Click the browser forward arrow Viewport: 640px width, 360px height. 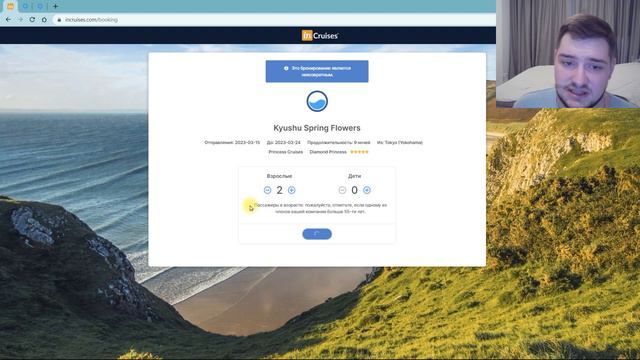[x=20, y=20]
